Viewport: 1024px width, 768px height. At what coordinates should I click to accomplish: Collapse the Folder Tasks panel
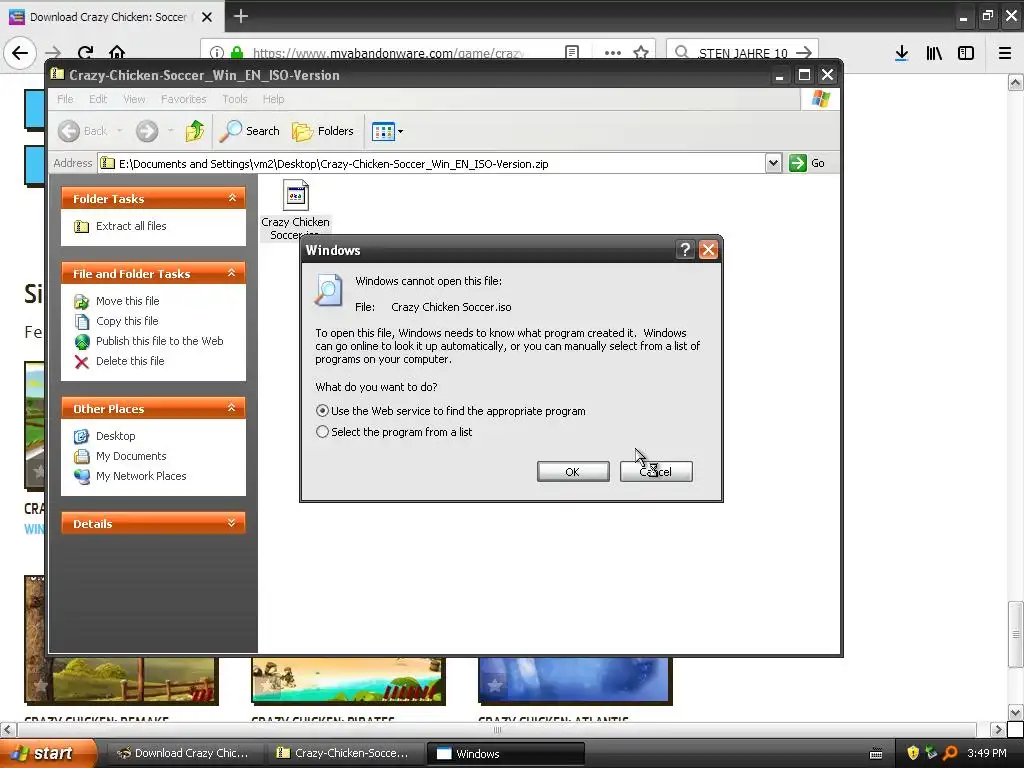point(232,198)
